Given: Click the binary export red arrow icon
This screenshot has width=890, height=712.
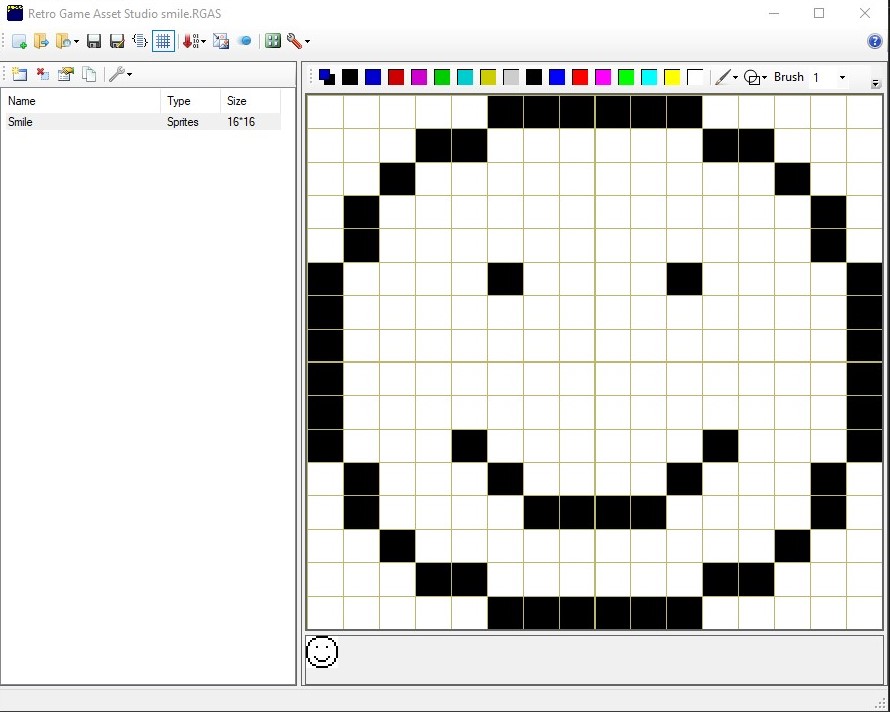Looking at the screenshot, I should point(191,41).
